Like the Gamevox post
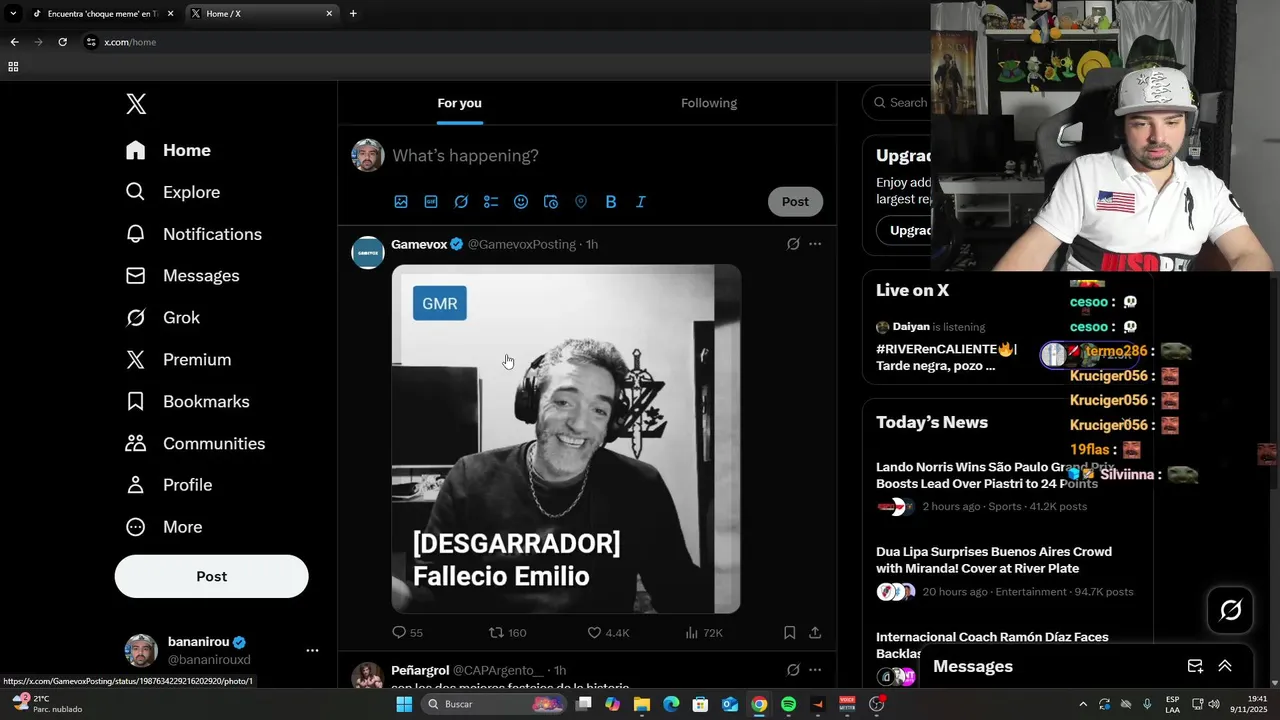 (x=608, y=633)
